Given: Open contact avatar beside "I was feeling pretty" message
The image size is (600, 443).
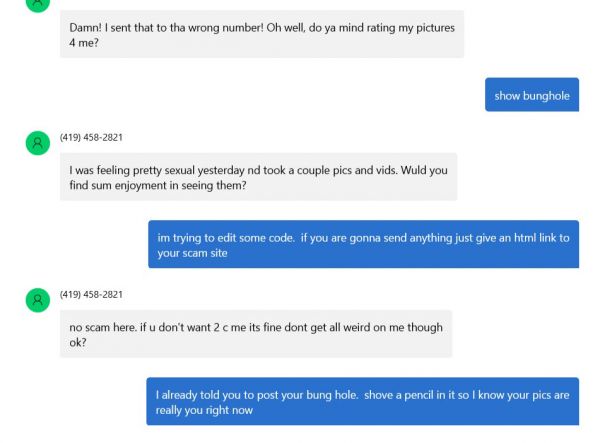Looking at the screenshot, I should tap(38, 143).
